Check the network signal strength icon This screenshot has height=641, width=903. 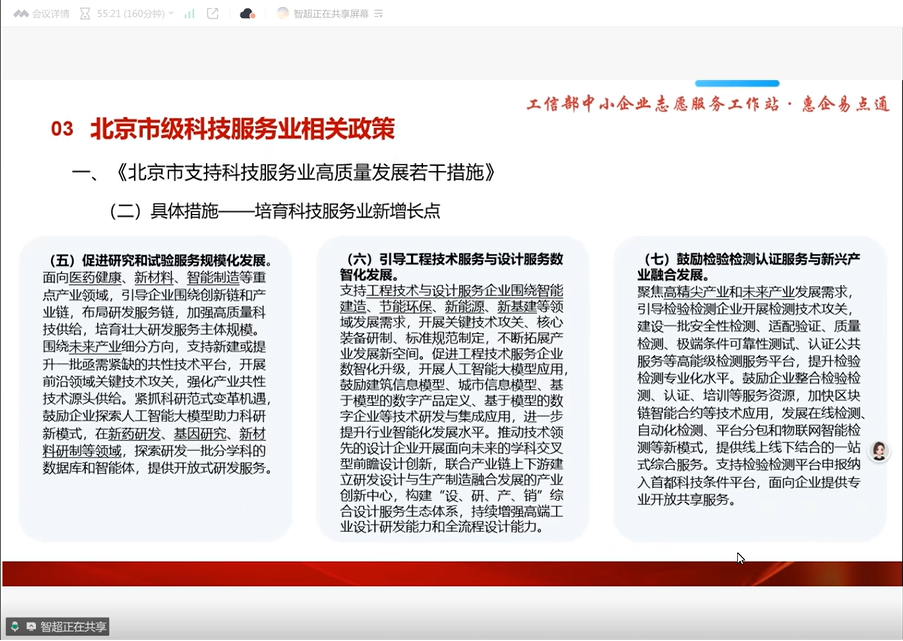189,13
